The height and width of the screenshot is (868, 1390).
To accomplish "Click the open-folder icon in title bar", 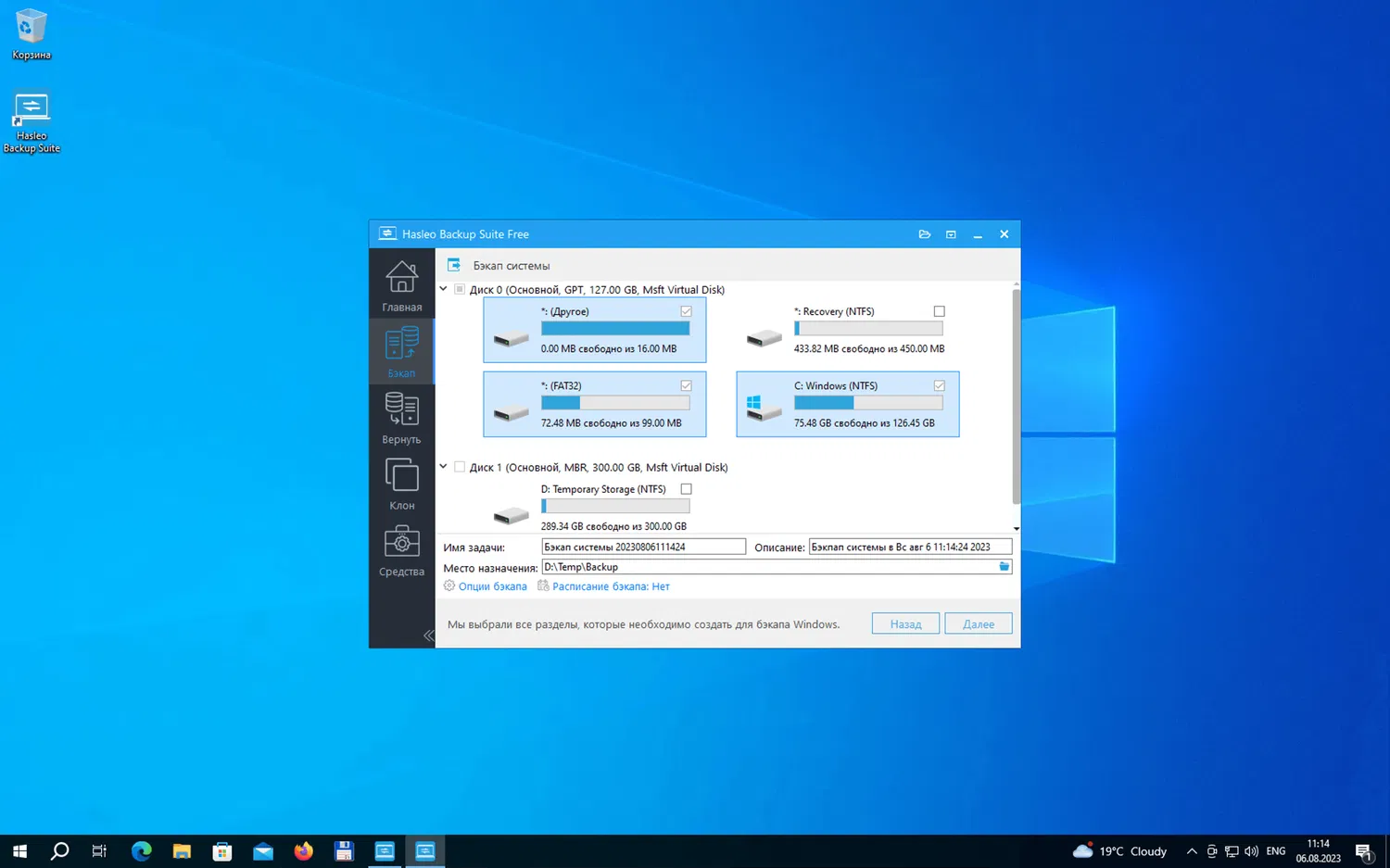I will coord(924,234).
